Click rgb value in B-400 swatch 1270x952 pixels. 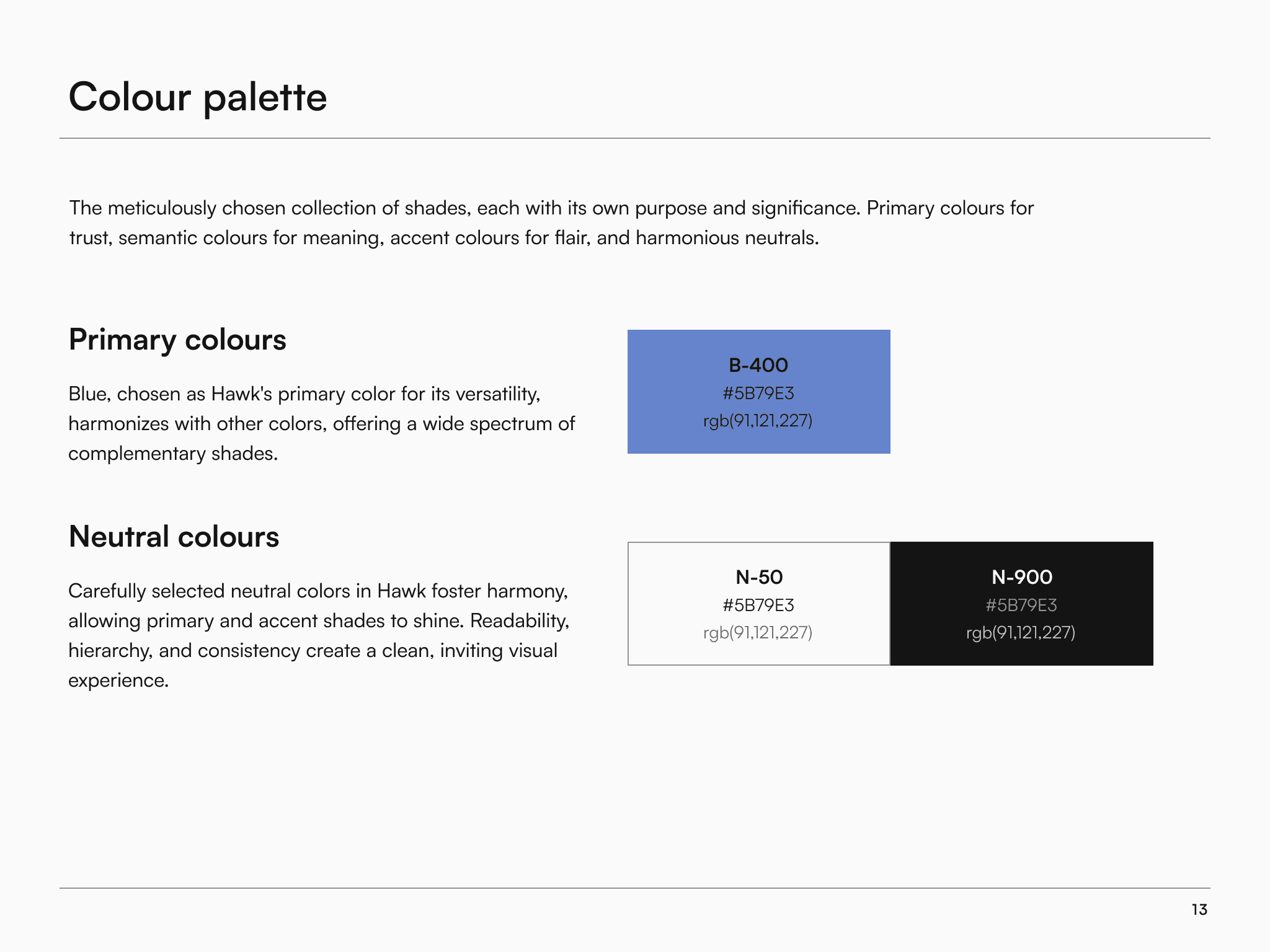coord(758,421)
